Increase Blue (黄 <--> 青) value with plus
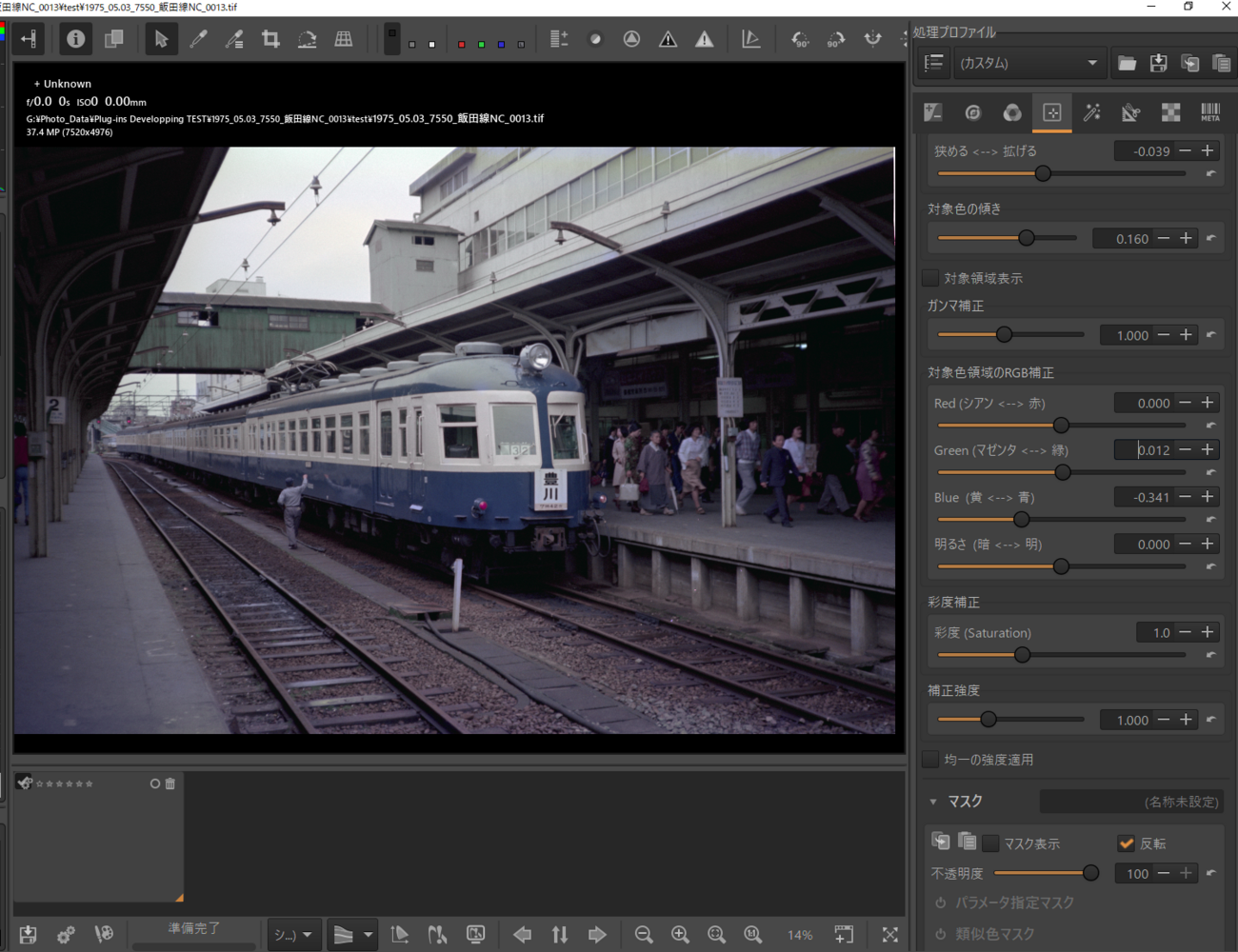This screenshot has width=1238, height=952. 1208,497
